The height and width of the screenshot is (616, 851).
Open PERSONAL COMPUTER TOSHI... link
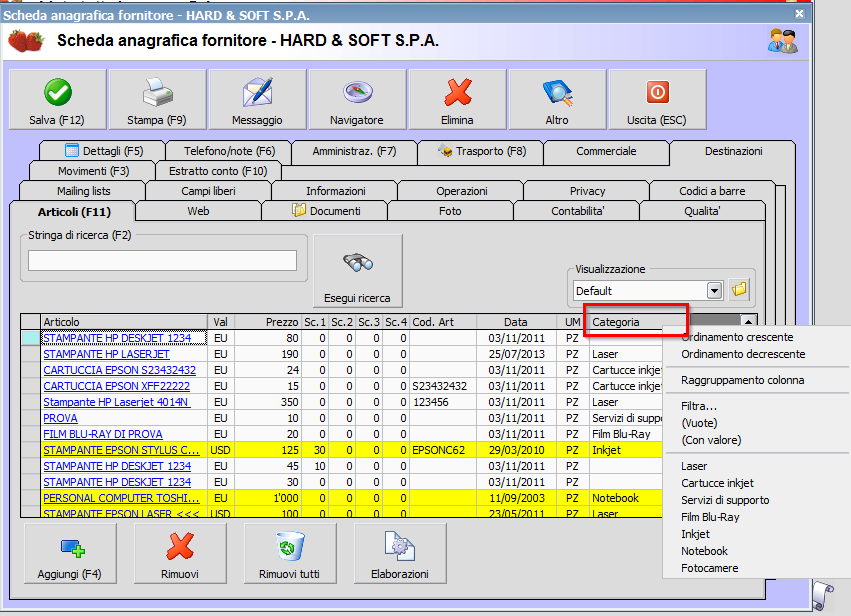pos(121,498)
